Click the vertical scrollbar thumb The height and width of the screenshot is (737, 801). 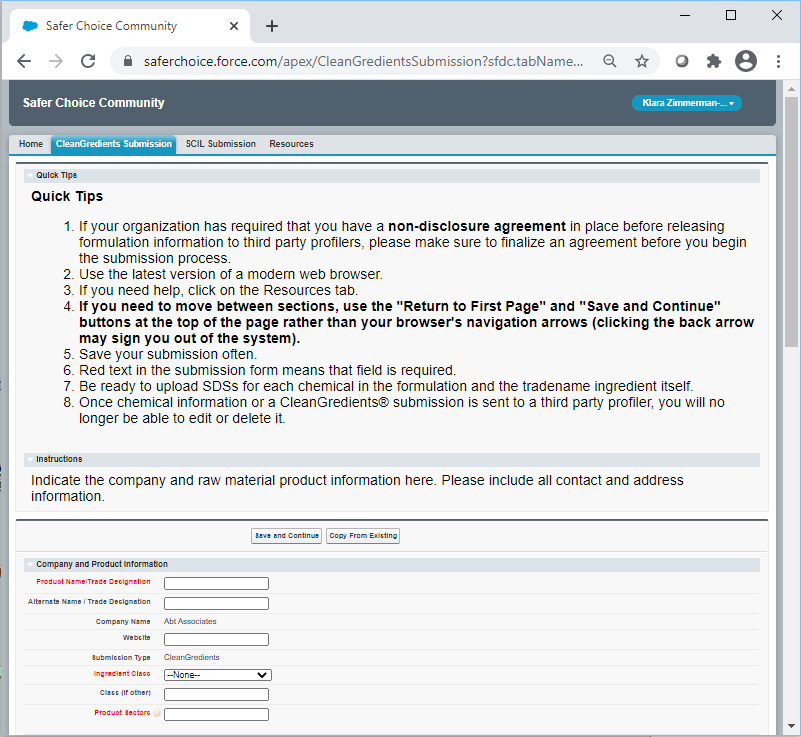click(x=791, y=221)
